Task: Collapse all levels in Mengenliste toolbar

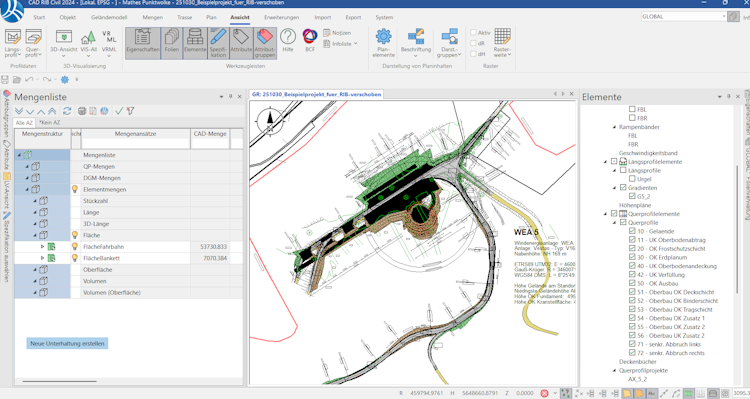Action: (x=52, y=111)
